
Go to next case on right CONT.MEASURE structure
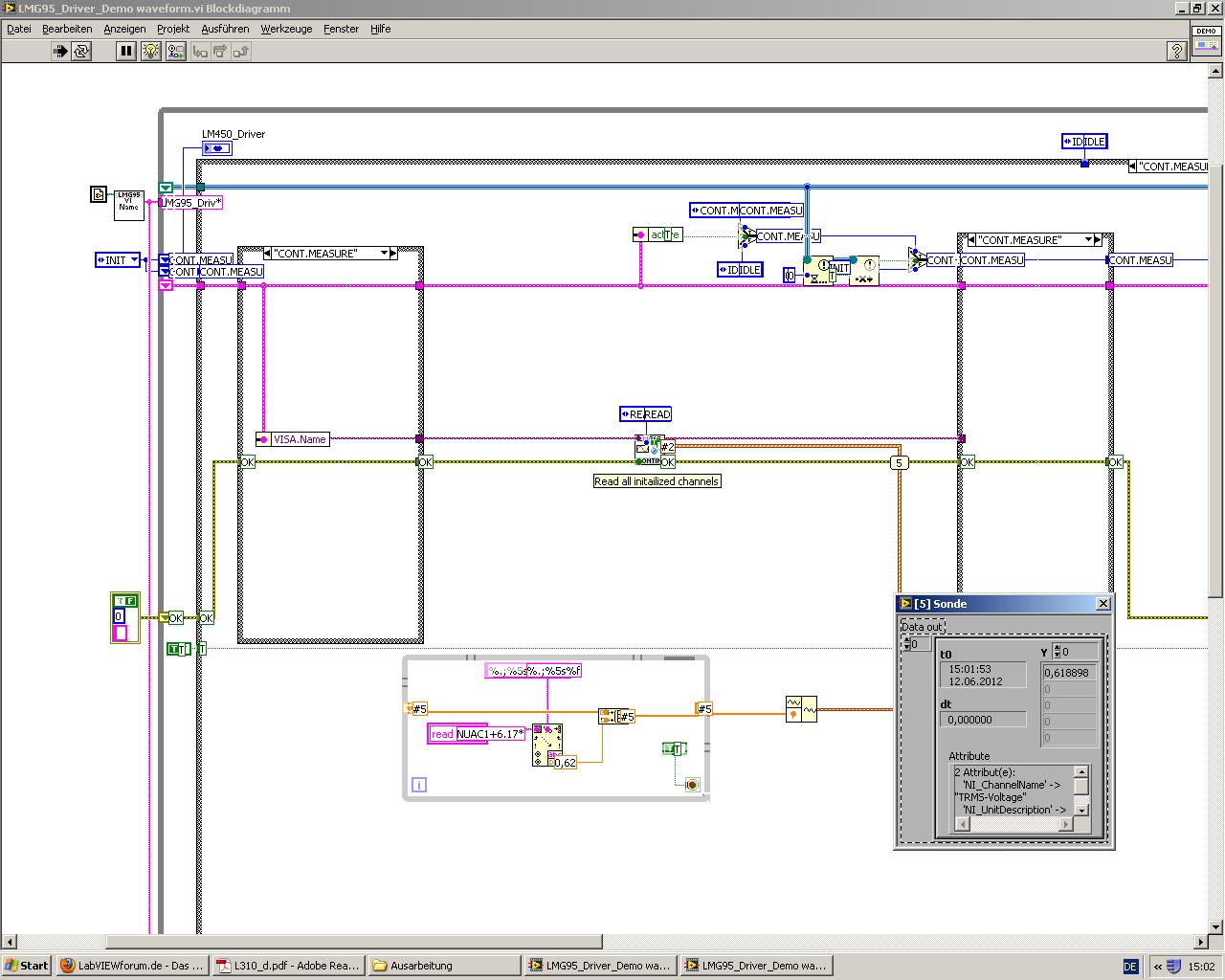click(x=1098, y=240)
